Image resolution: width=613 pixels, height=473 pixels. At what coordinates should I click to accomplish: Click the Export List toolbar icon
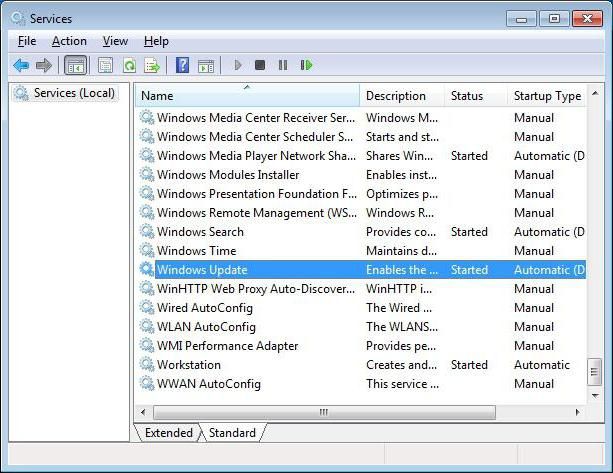[152, 65]
